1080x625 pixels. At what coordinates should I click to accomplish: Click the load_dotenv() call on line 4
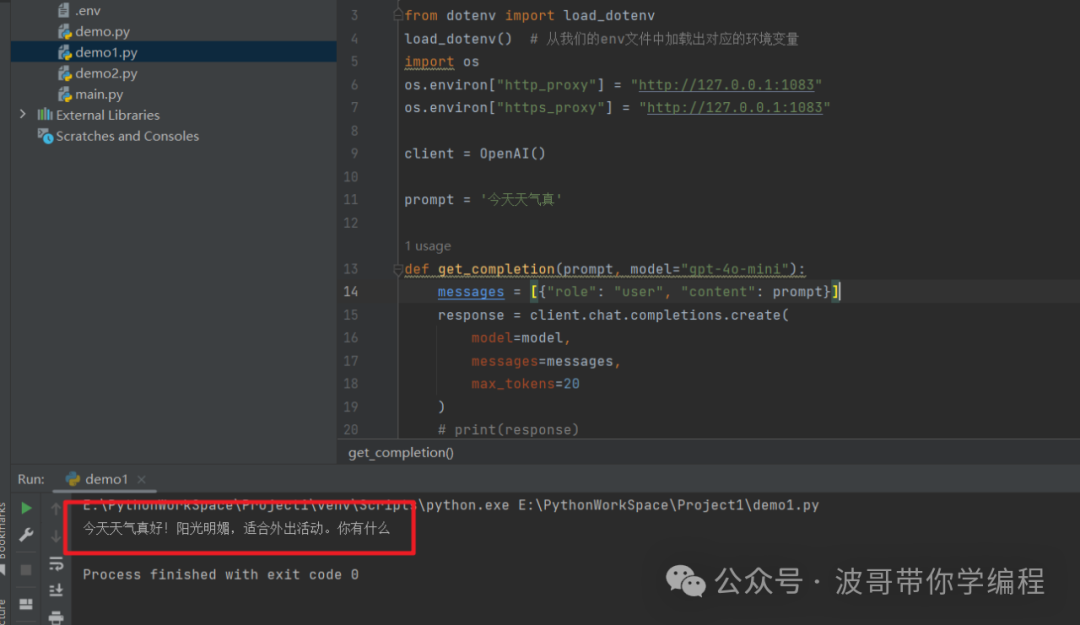[x=458, y=39]
